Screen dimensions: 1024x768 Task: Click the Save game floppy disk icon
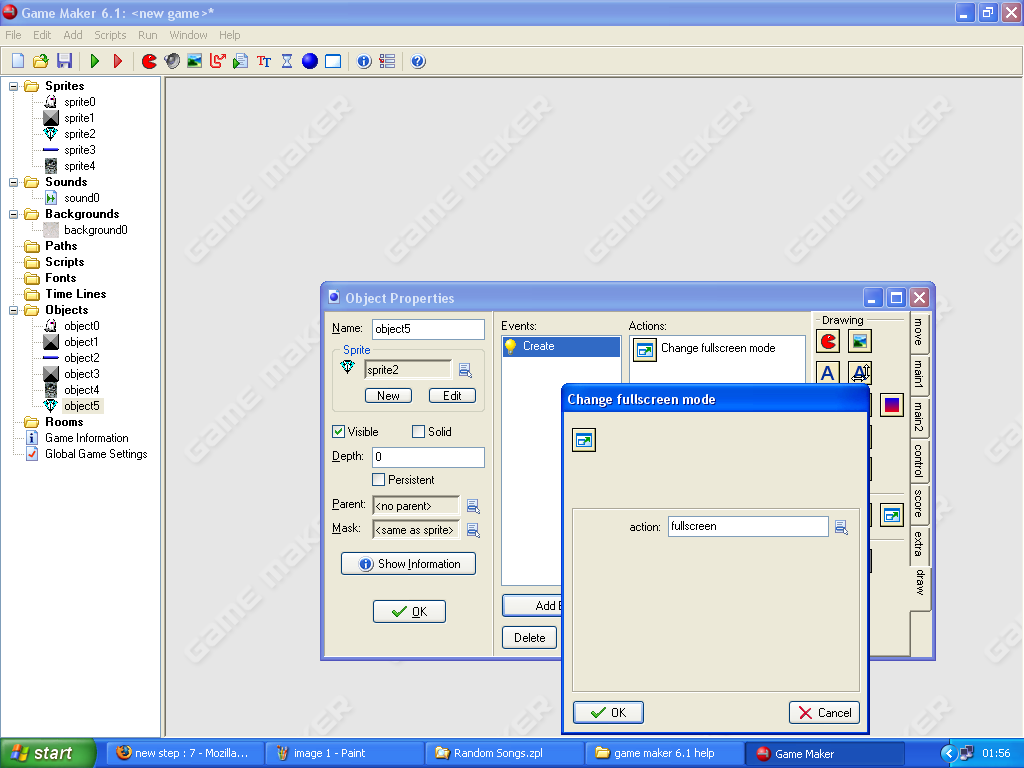click(64, 61)
